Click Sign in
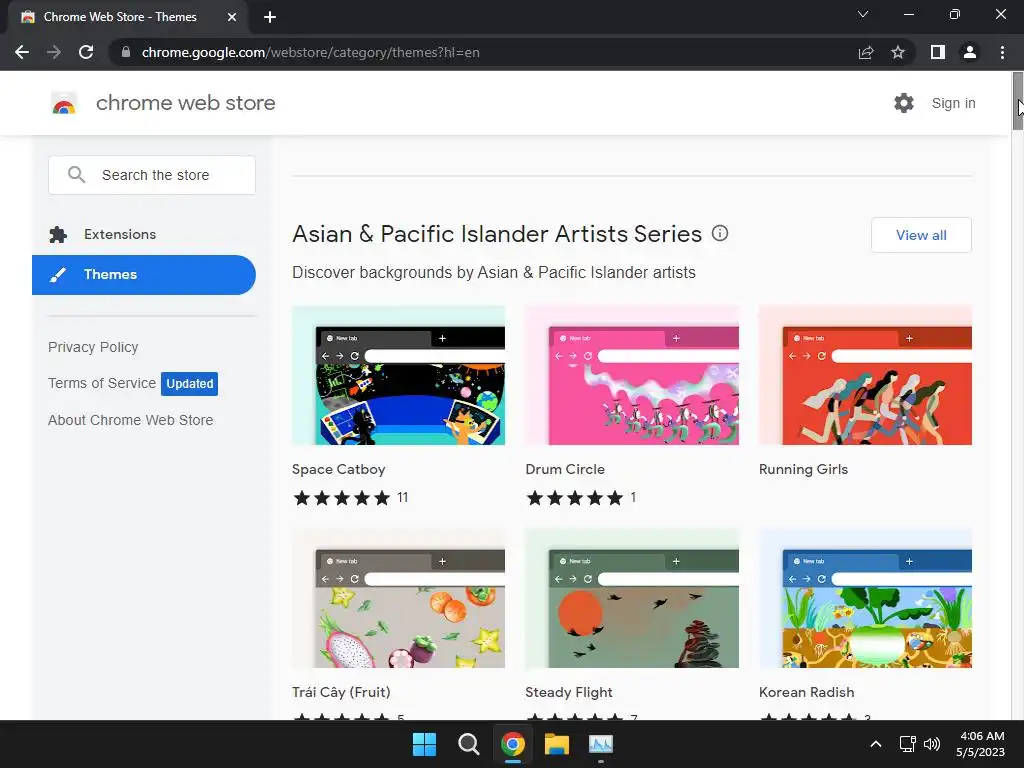This screenshot has width=1024, height=768. (953, 103)
